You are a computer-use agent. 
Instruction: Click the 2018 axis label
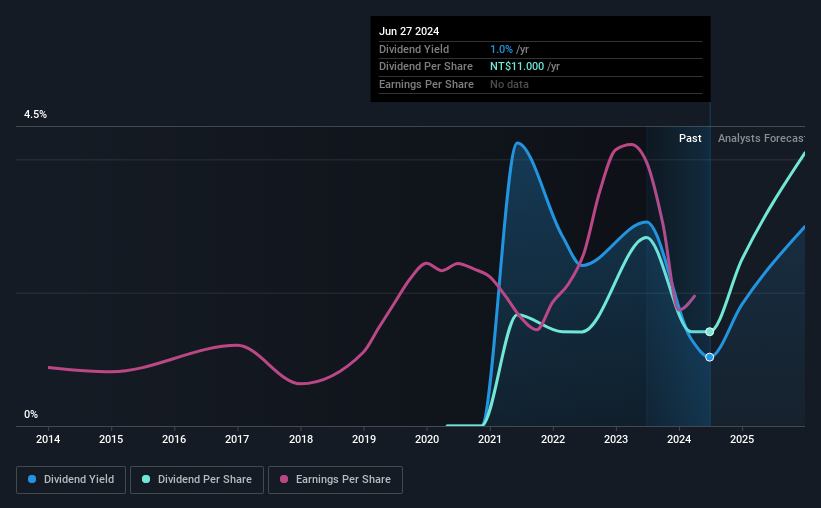301,439
